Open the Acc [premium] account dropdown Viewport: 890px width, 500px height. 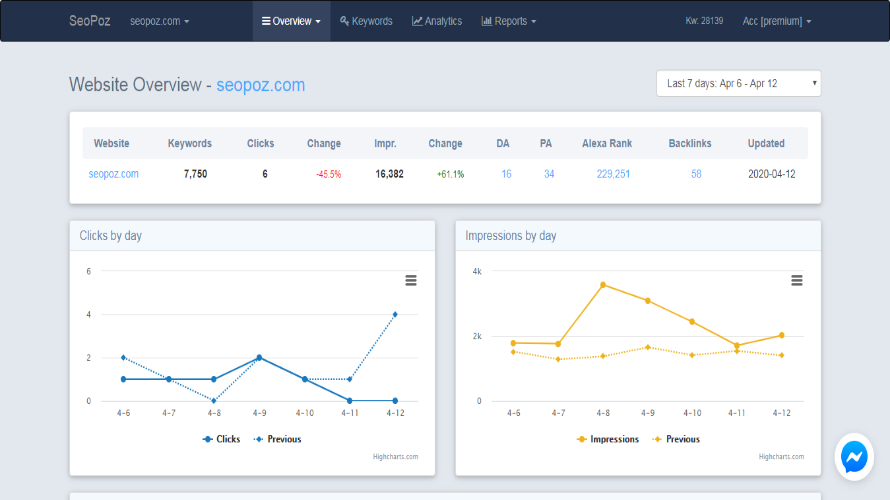coord(777,21)
